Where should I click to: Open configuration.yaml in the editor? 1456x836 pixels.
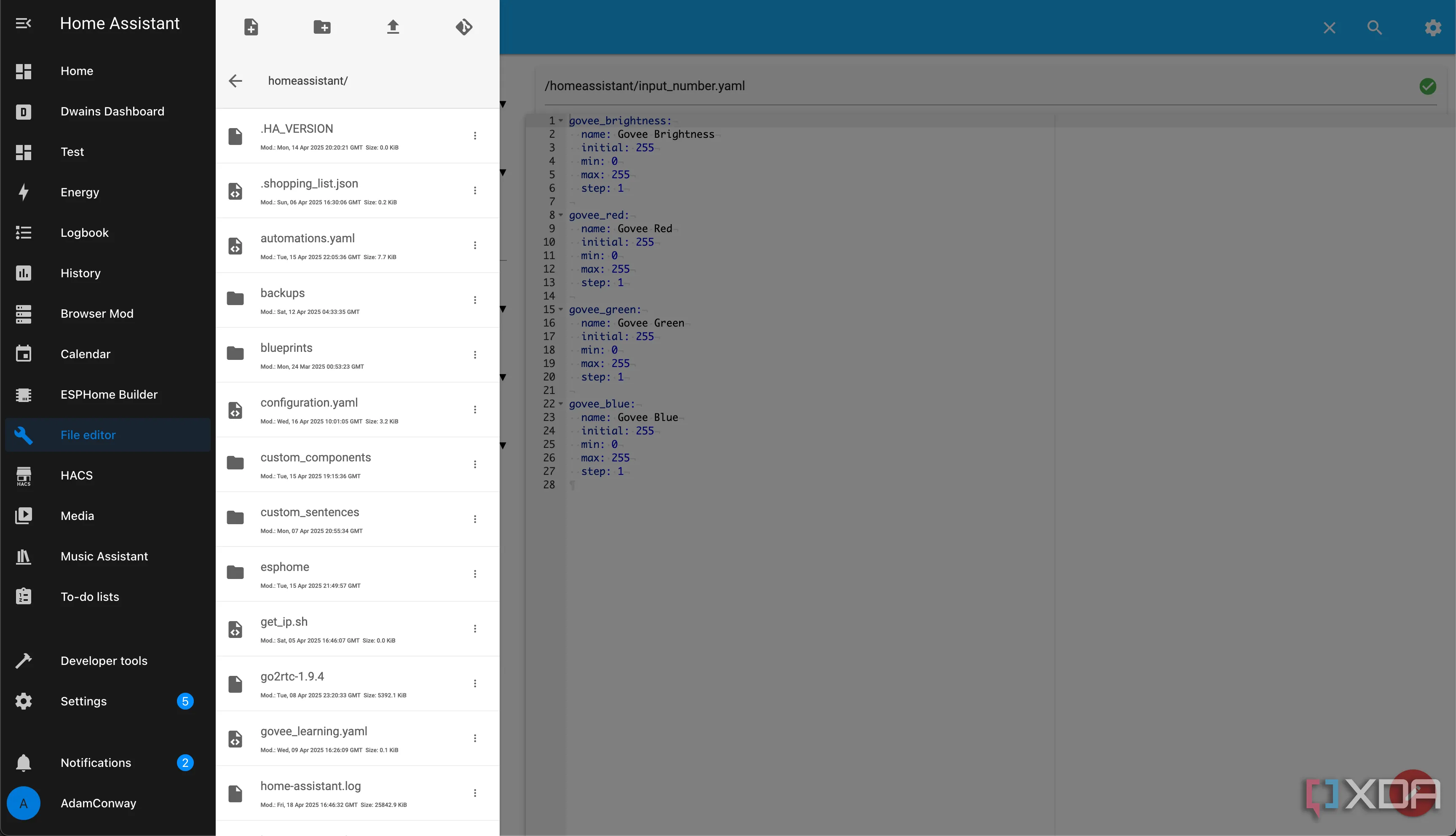(357, 410)
